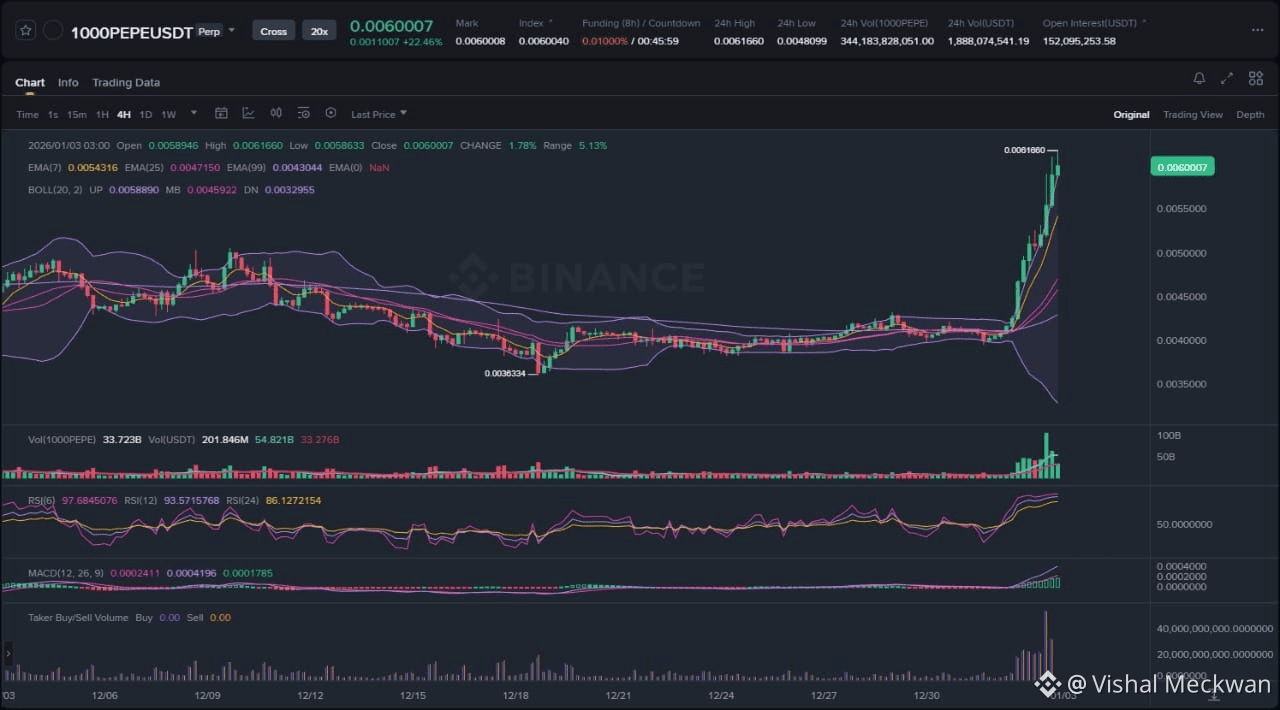The height and width of the screenshot is (710, 1280).
Task: Adjust leverage with the 20x button
Action: point(319,31)
